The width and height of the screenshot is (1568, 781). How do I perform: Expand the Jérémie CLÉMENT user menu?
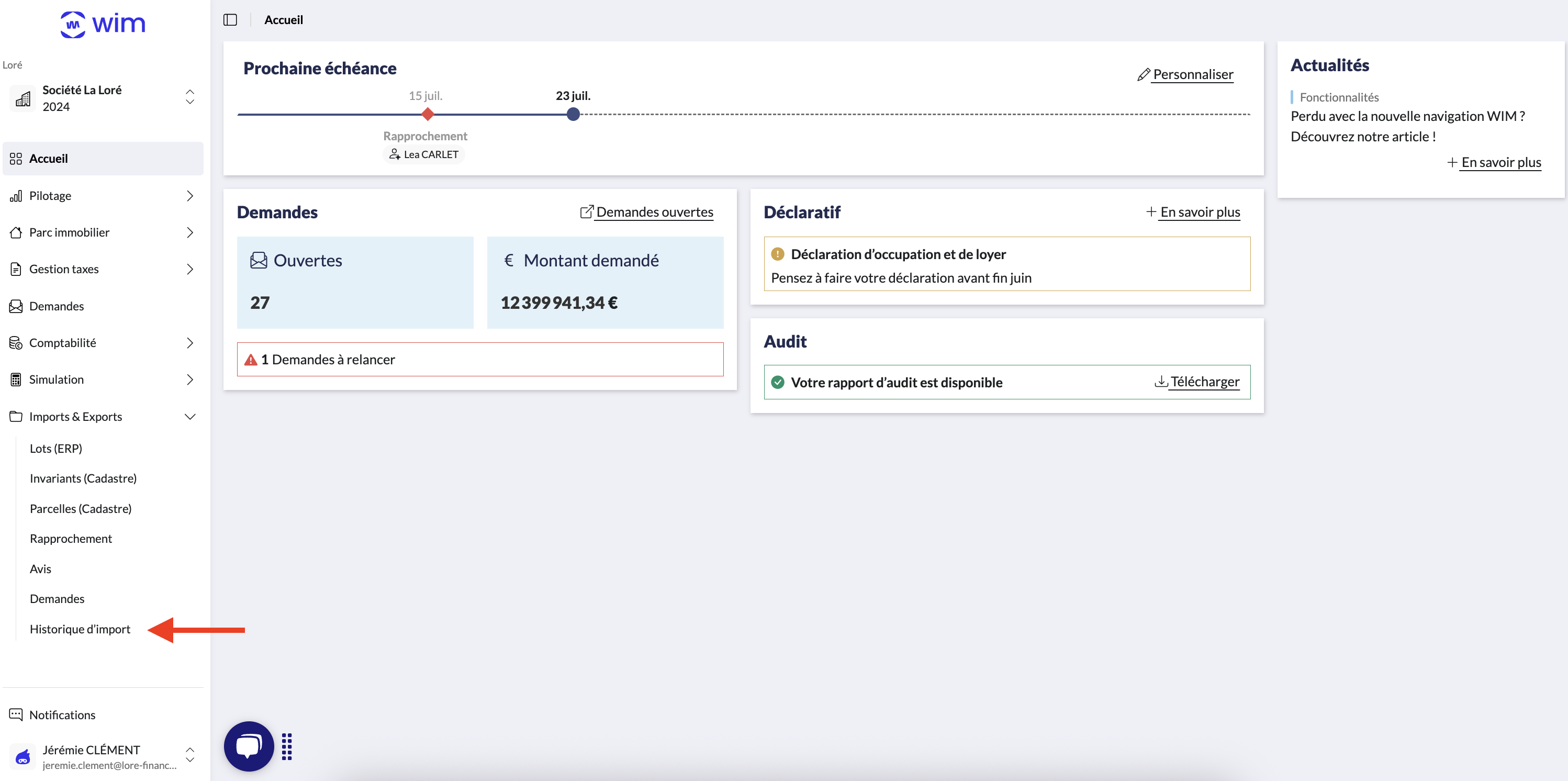click(189, 755)
